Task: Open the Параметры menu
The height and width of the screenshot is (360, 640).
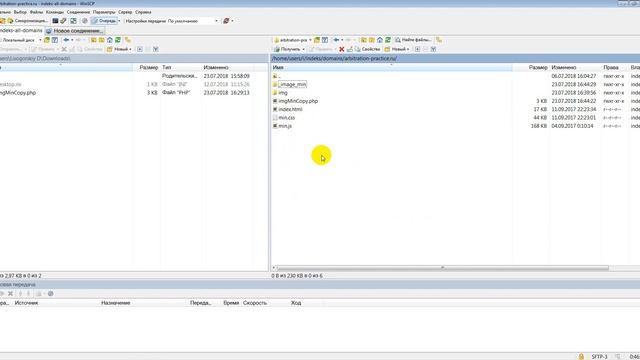Action: 104,12
